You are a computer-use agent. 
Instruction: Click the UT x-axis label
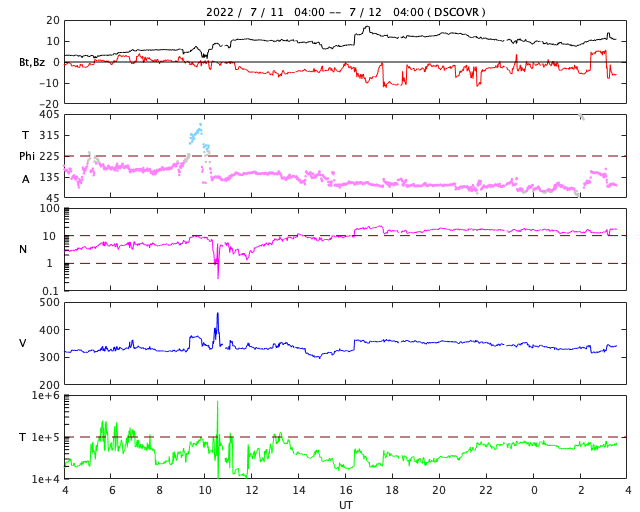[345, 505]
